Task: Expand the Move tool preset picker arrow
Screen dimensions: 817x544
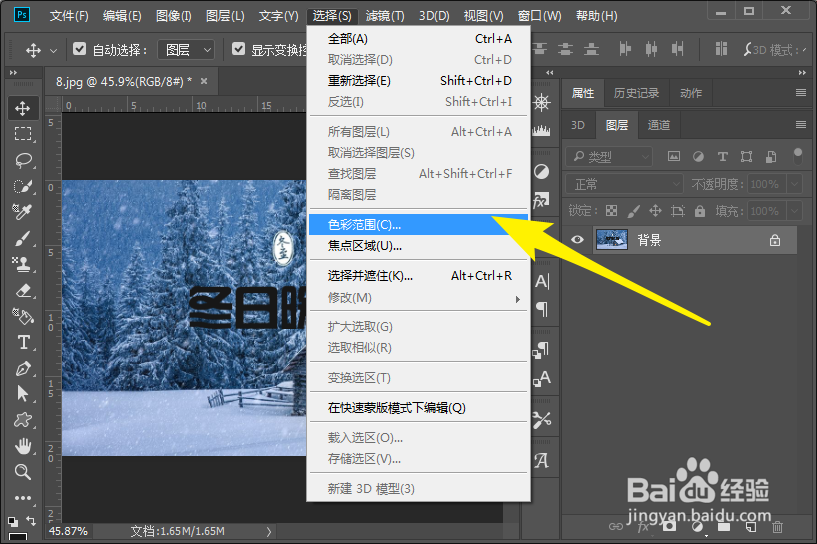Action: [53, 51]
